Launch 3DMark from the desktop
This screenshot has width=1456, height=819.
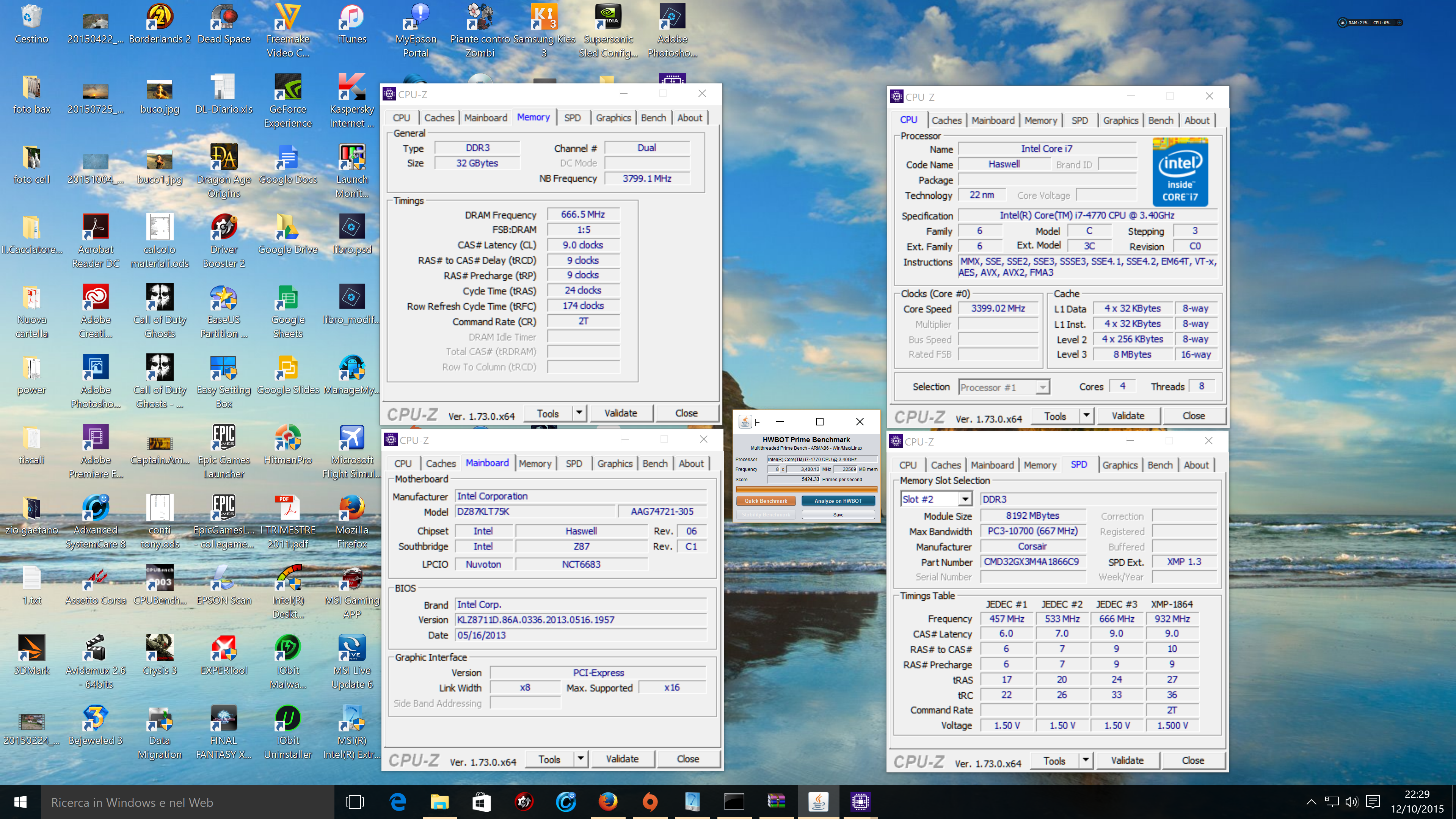point(31,655)
